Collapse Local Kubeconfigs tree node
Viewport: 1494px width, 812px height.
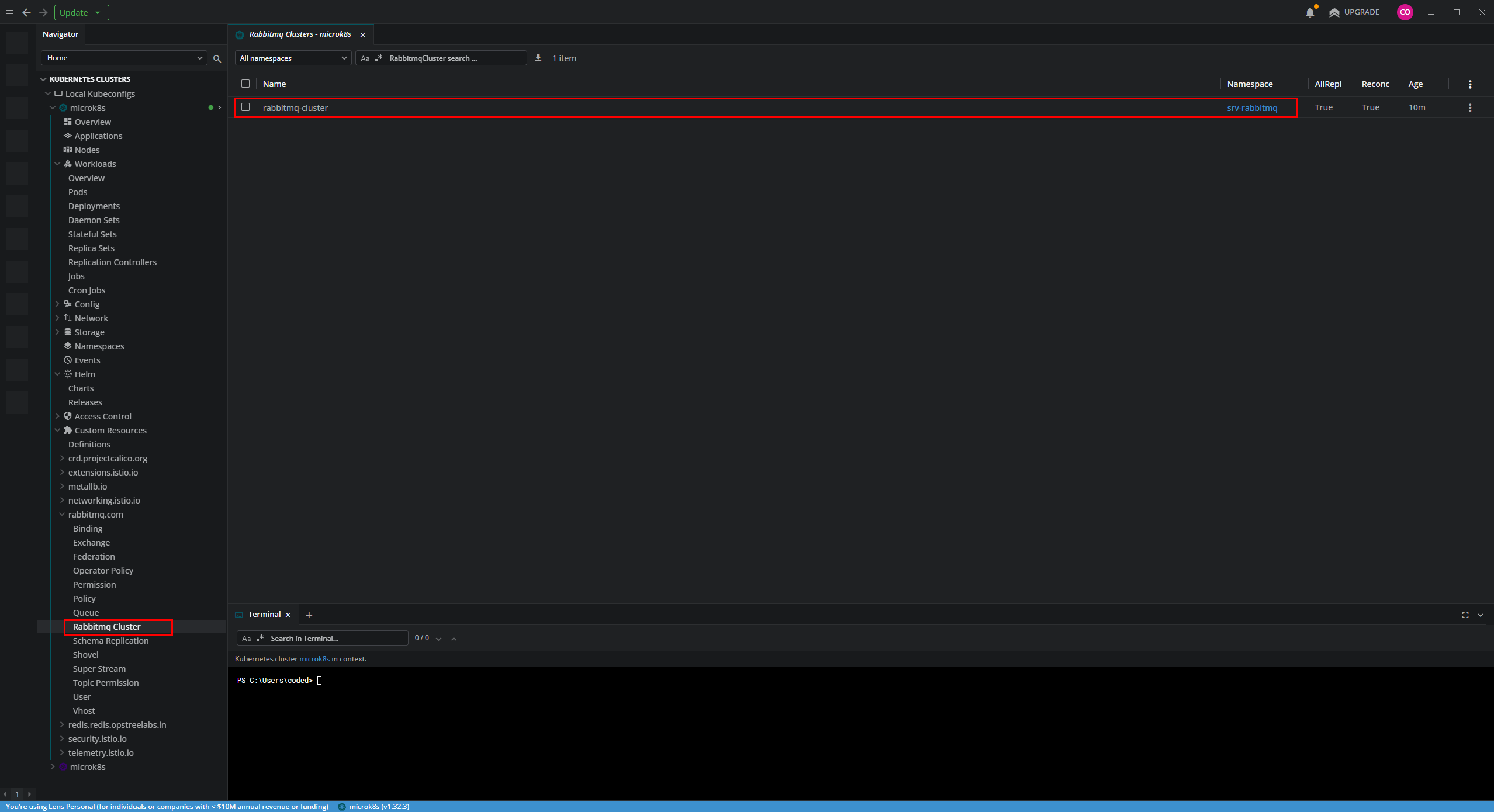tap(48, 93)
